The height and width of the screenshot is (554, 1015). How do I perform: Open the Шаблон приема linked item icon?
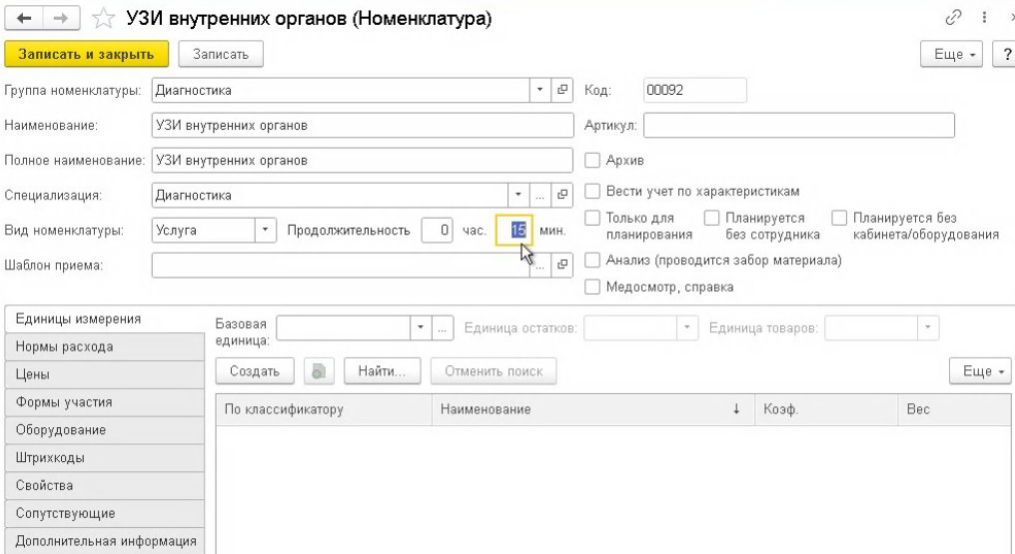562,265
